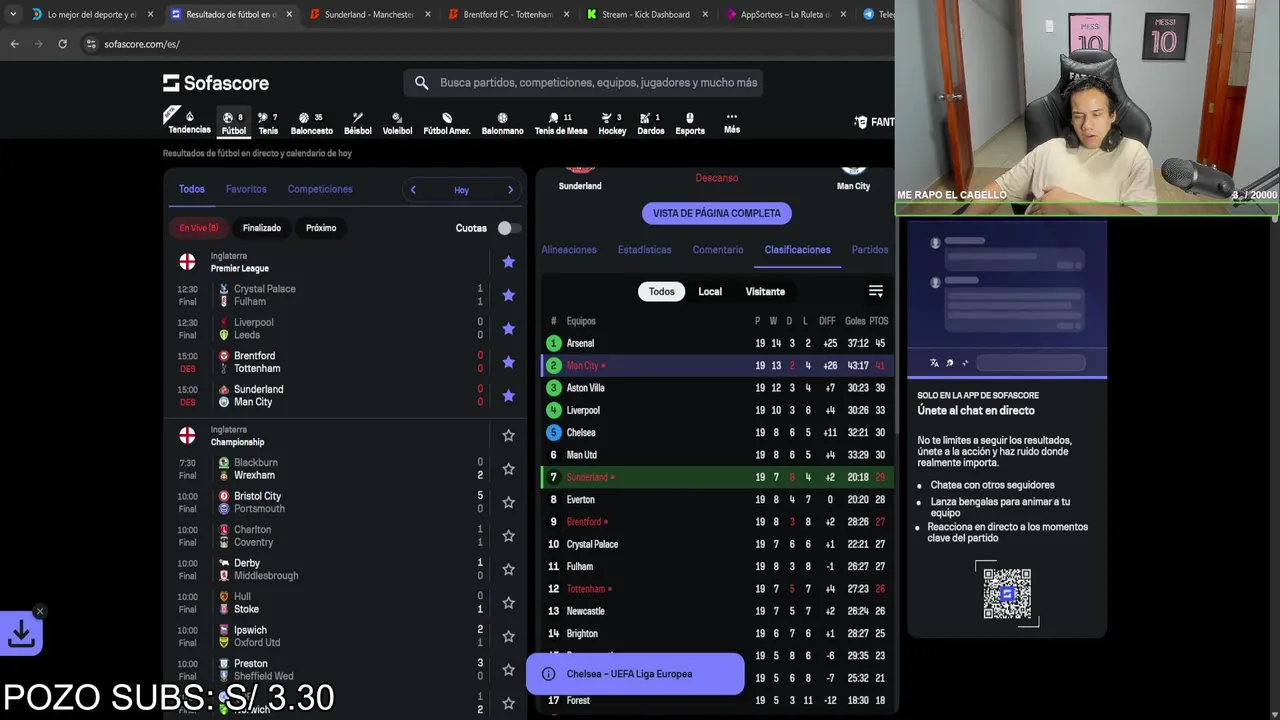Open the Hockey sport section

pyautogui.click(x=612, y=123)
